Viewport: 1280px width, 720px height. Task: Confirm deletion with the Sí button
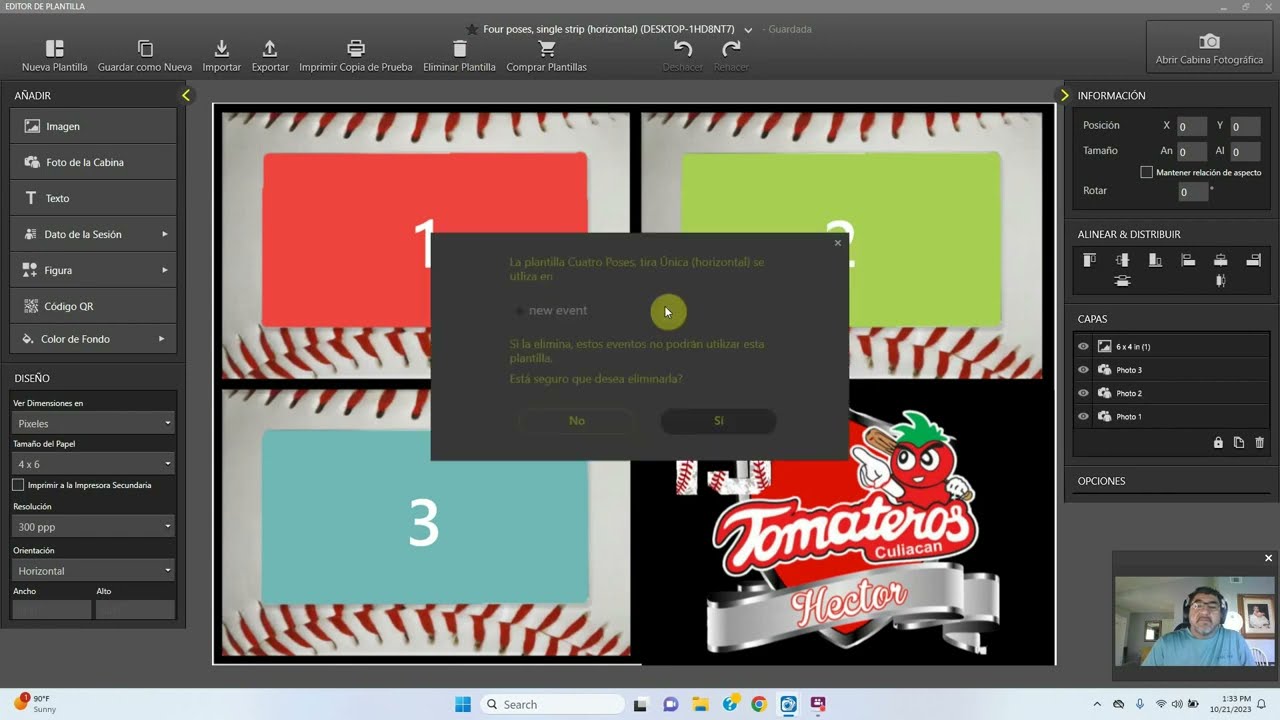pyautogui.click(x=718, y=421)
